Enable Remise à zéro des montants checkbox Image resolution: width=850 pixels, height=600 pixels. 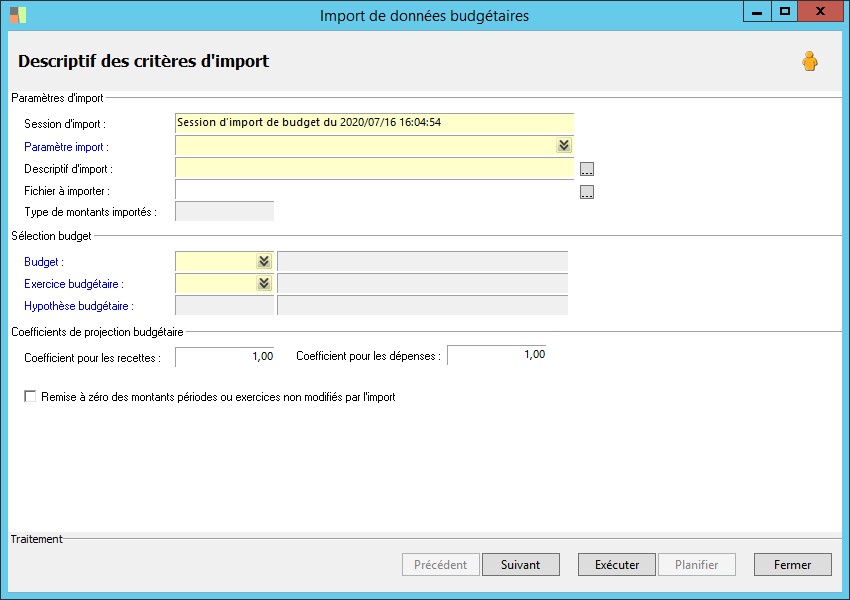click(x=30, y=396)
